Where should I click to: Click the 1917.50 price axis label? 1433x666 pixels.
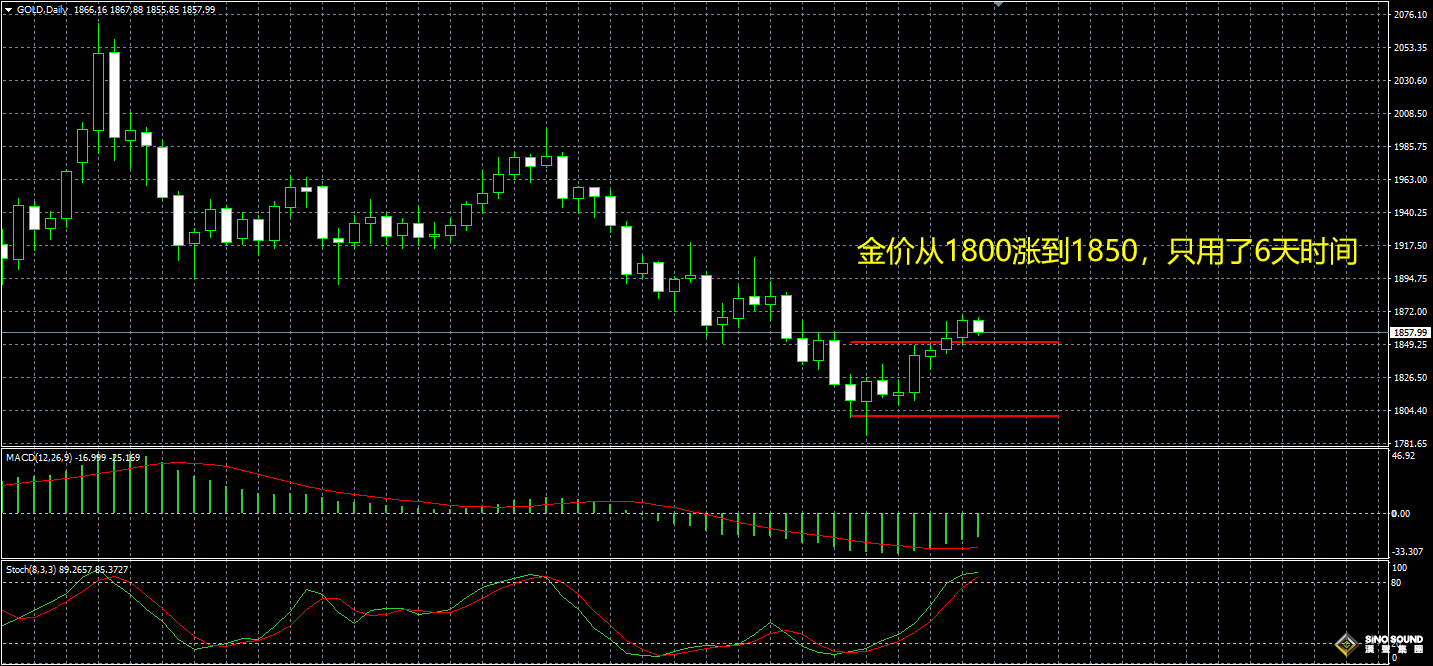pyautogui.click(x=1409, y=246)
